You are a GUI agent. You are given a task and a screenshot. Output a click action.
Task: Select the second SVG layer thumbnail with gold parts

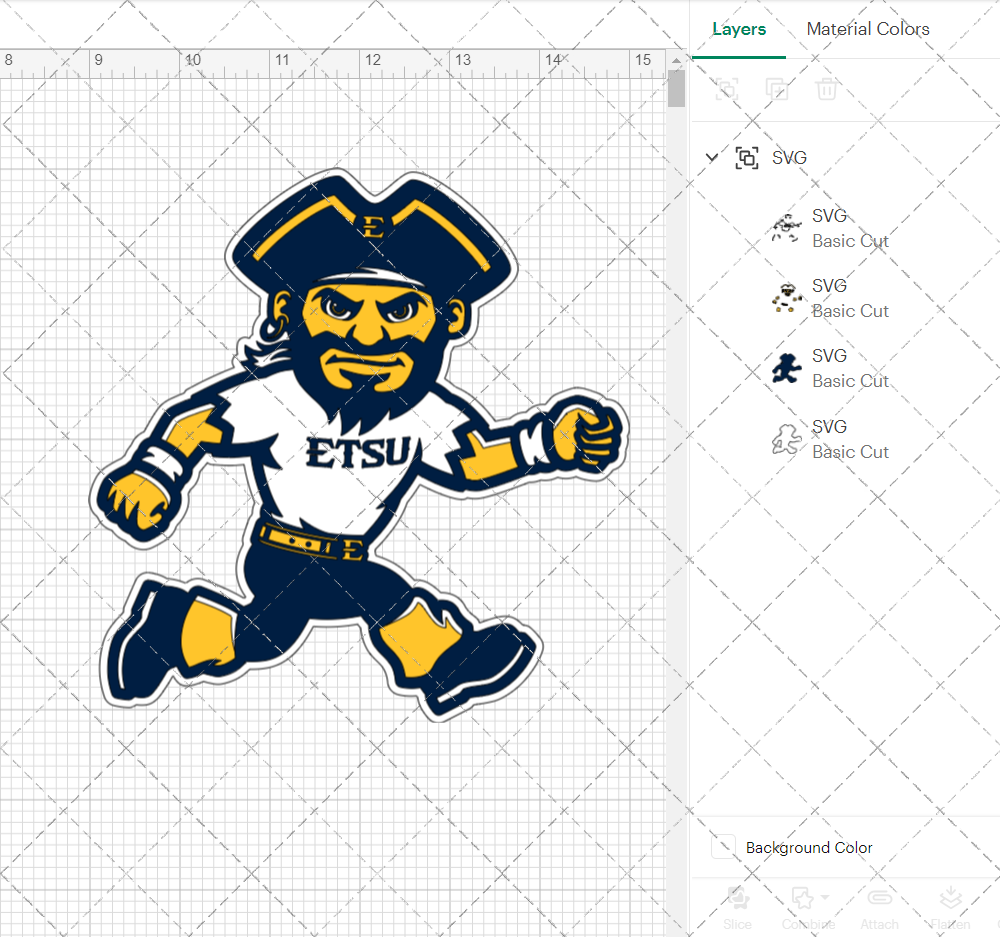click(x=786, y=298)
